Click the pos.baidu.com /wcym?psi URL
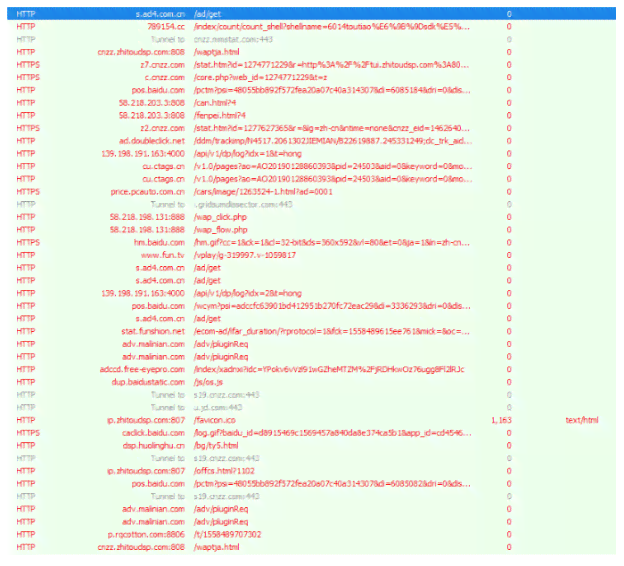This screenshot has width=624, height=566. click(x=332, y=306)
